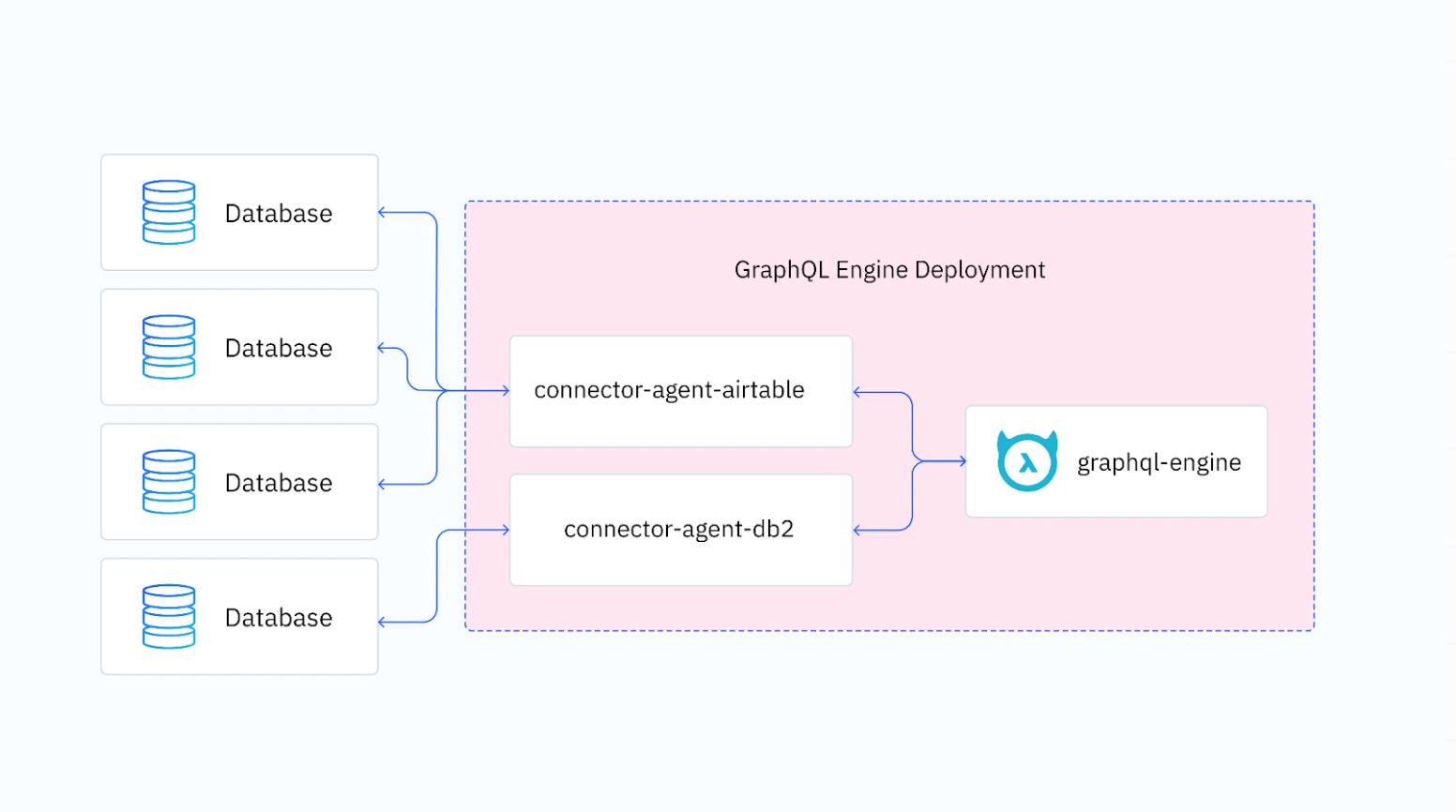
Task: Select the GraphQL Engine Deployment title
Action: (889, 269)
